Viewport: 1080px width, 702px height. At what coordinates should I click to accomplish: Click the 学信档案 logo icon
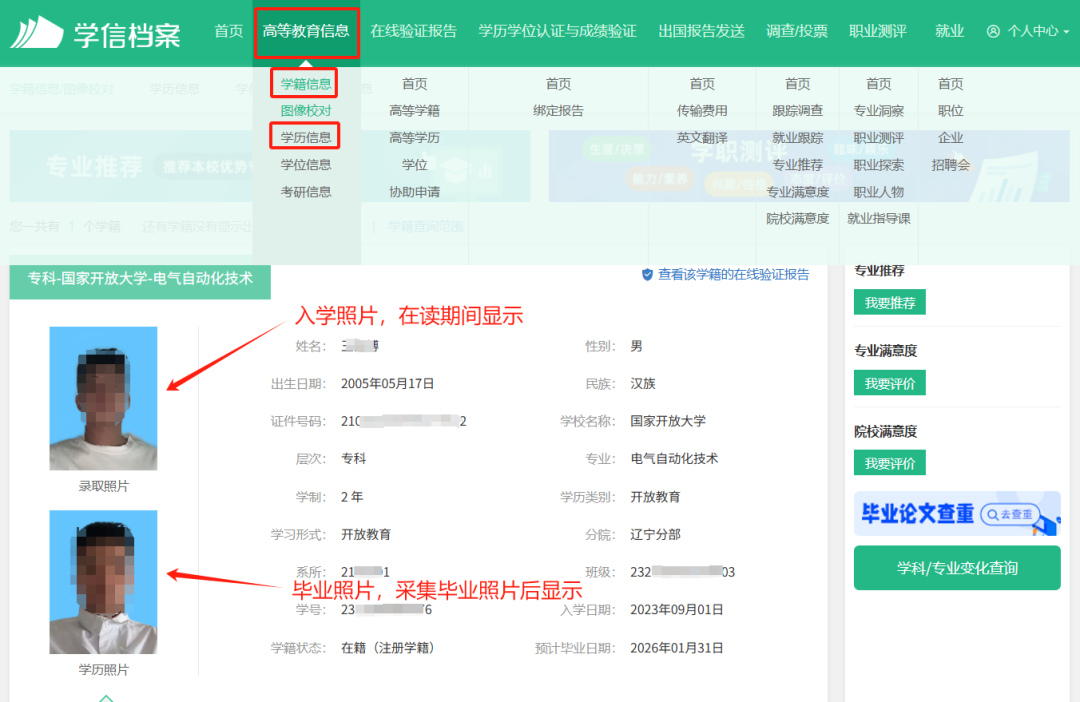point(37,32)
